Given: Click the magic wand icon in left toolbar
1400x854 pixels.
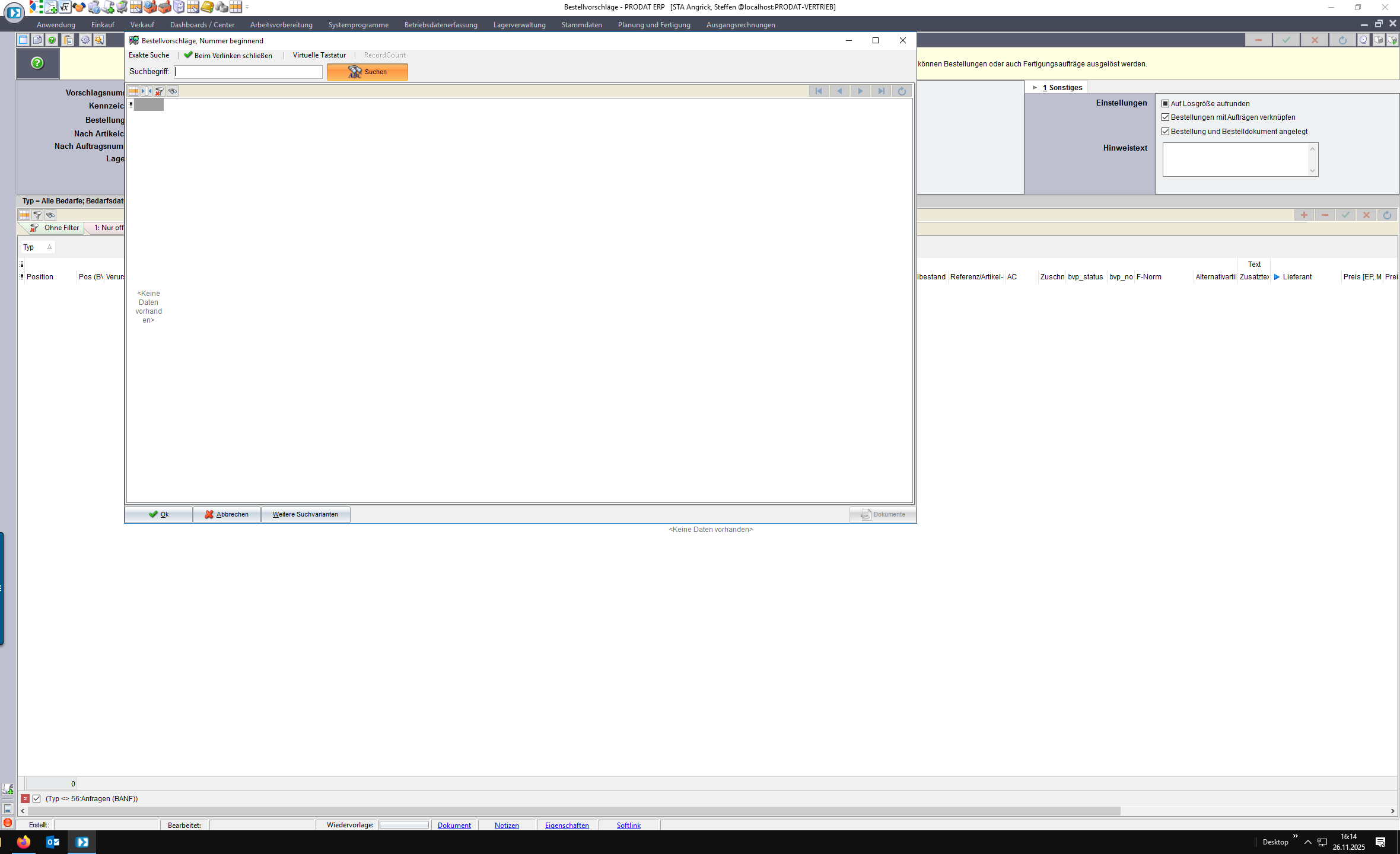Looking at the screenshot, I should 99,40.
